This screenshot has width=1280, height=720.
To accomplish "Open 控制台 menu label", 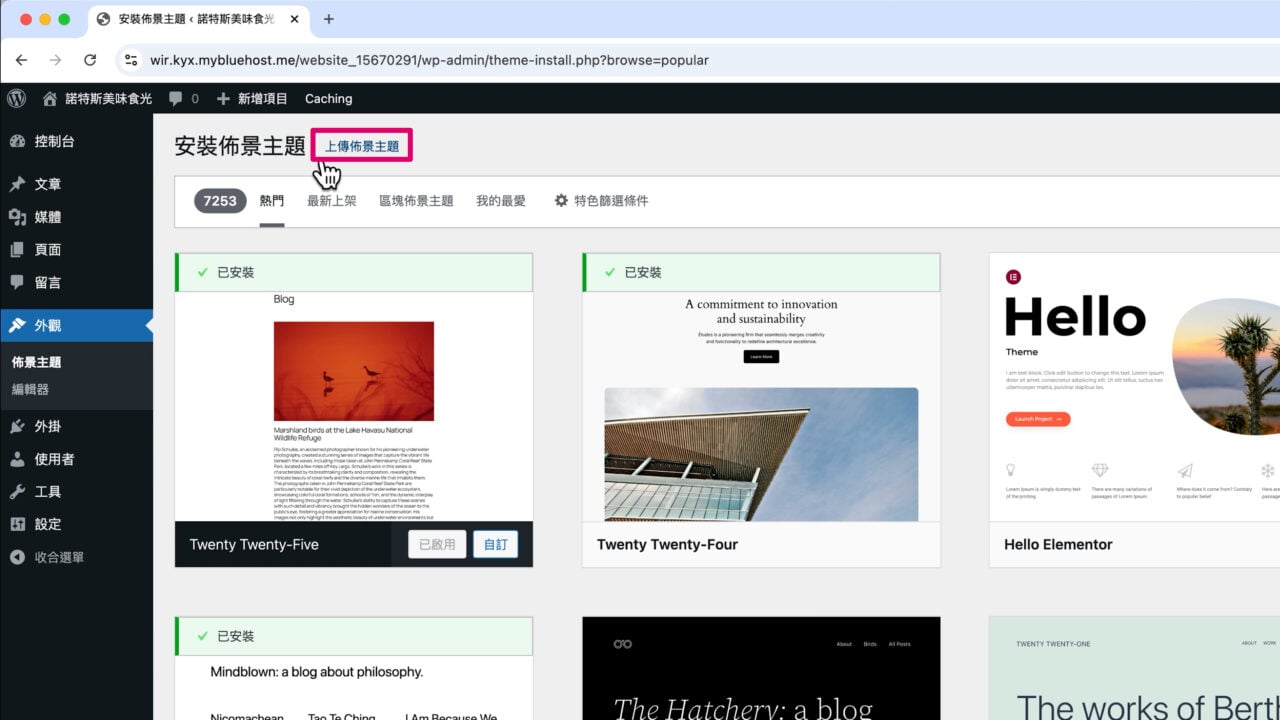I will [55, 141].
